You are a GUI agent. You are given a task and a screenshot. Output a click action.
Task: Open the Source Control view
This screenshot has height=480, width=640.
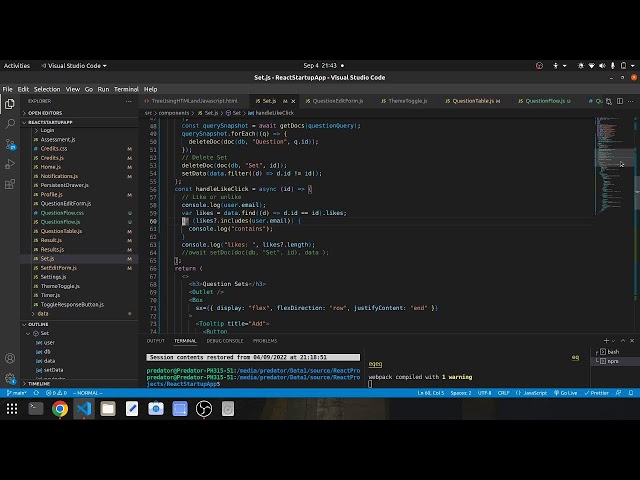pos(10,144)
